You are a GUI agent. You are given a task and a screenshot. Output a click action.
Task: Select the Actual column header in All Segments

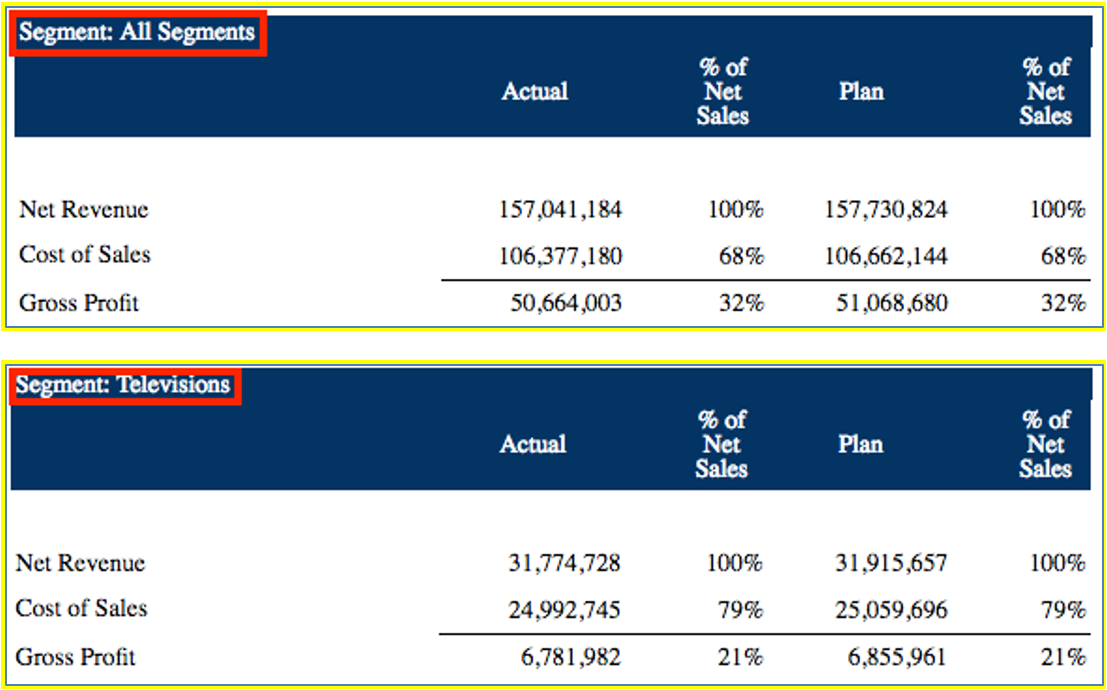pyautogui.click(x=535, y=92)
